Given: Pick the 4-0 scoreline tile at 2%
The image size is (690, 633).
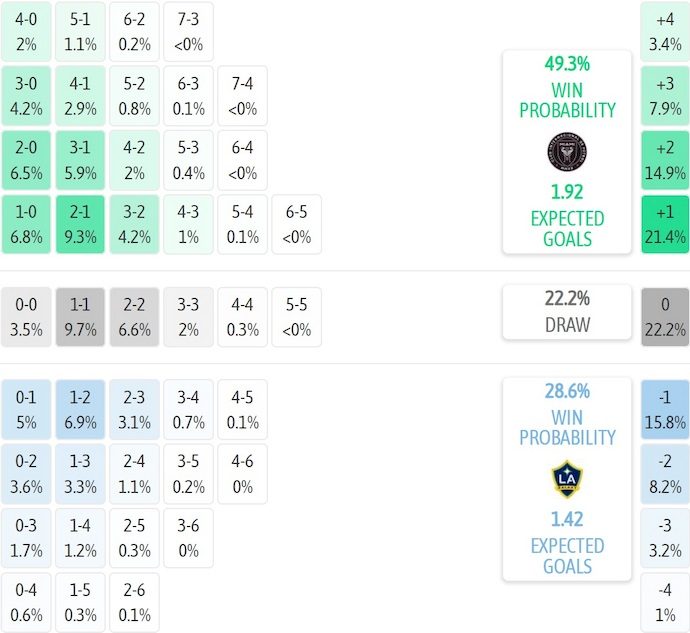Looking at the screenshot, I should [x=26, y=32].
